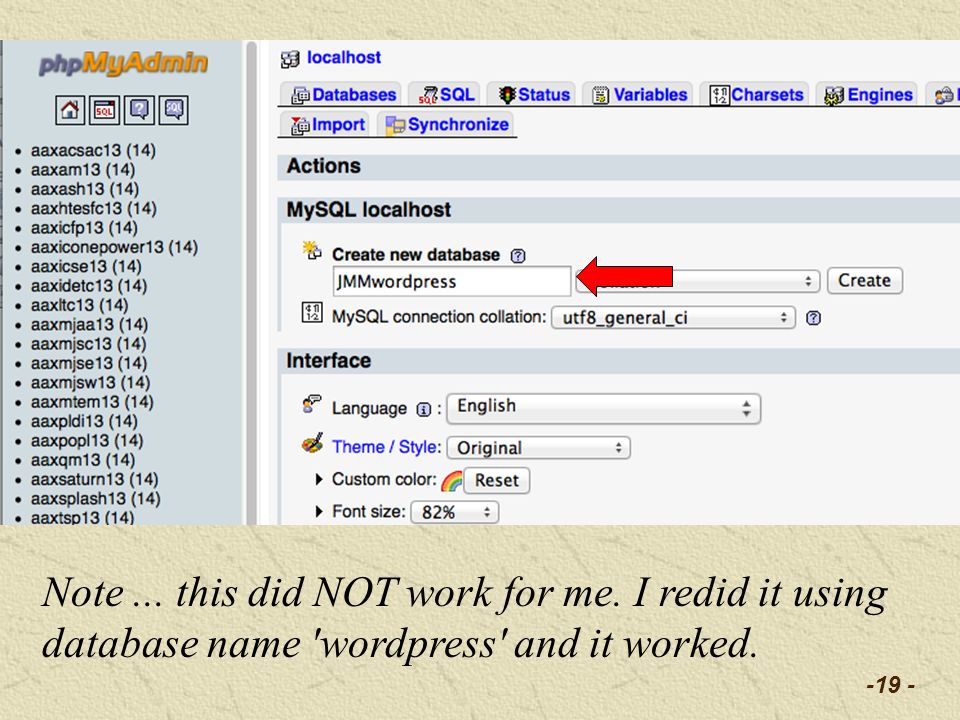
Task: Open the MySQL connection collation dropdown
Action: point(673,318)
